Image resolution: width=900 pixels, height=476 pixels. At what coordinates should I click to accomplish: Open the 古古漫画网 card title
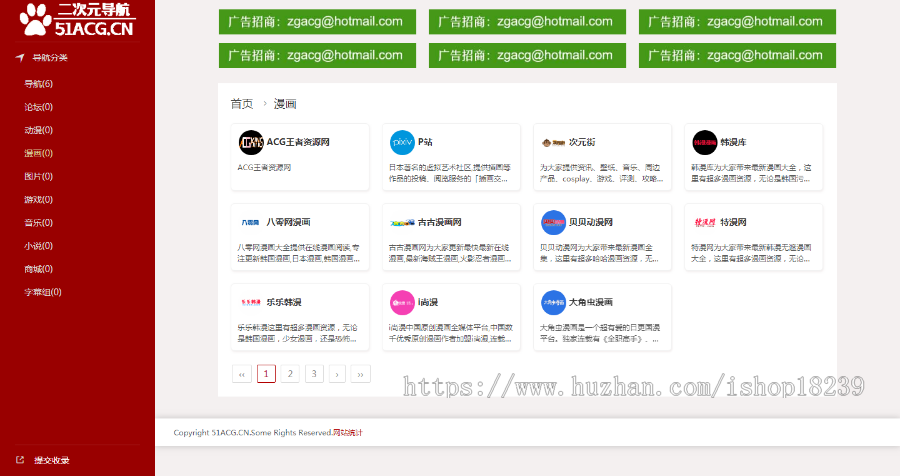tap(440, 222)
